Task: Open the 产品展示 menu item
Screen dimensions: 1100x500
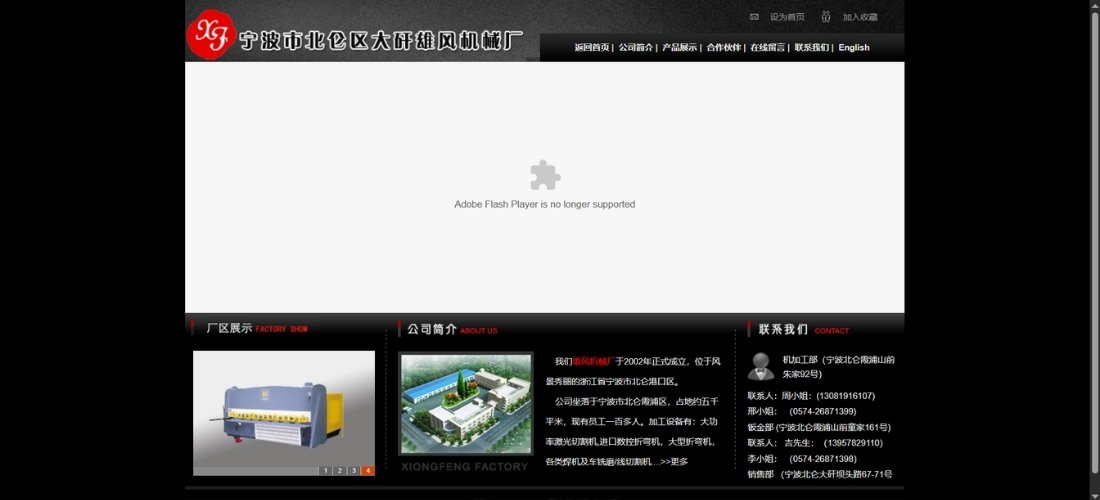Action: (x=680, y=48)
